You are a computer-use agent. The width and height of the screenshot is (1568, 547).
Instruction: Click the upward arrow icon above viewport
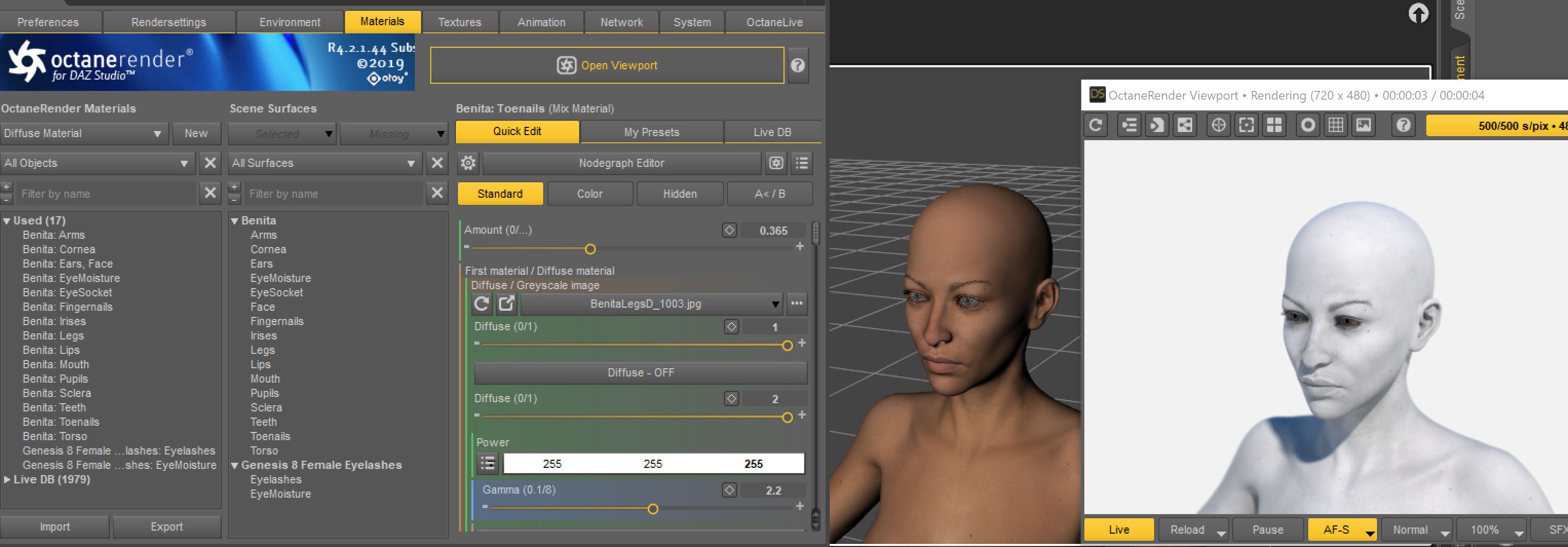pyautogui.click(x=1418, y=13)
